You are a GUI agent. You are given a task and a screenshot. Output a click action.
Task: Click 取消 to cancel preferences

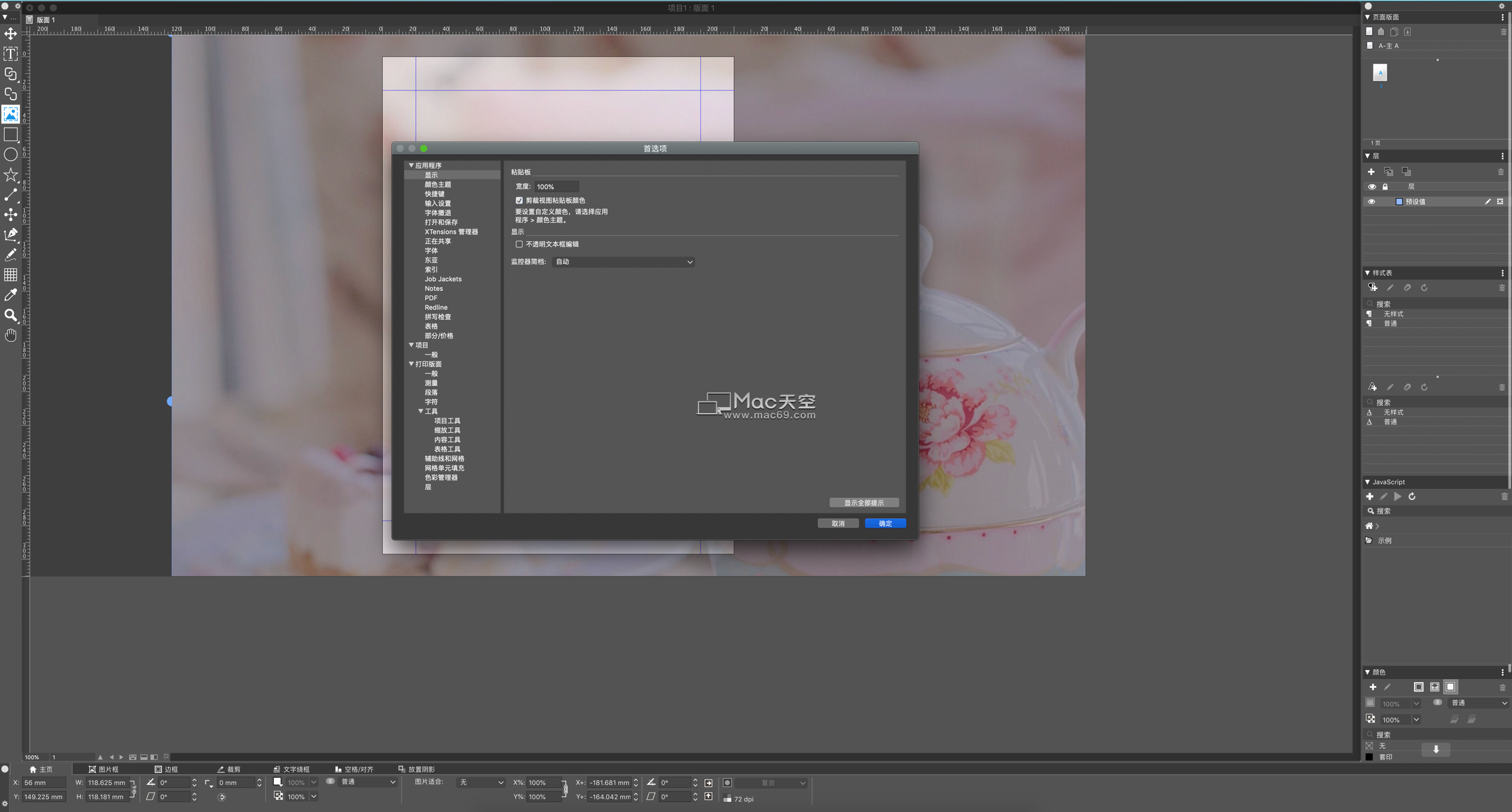coord(838,524)
